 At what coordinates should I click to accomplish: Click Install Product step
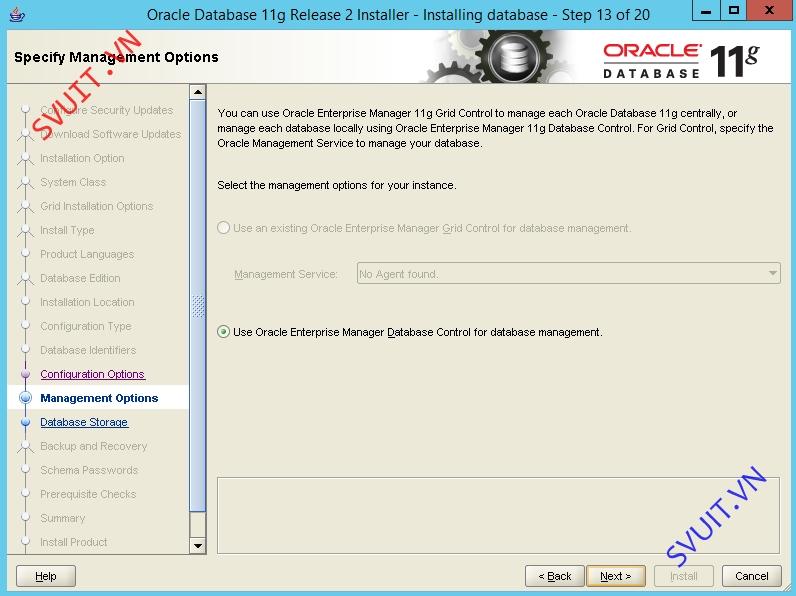click(74, 542)
